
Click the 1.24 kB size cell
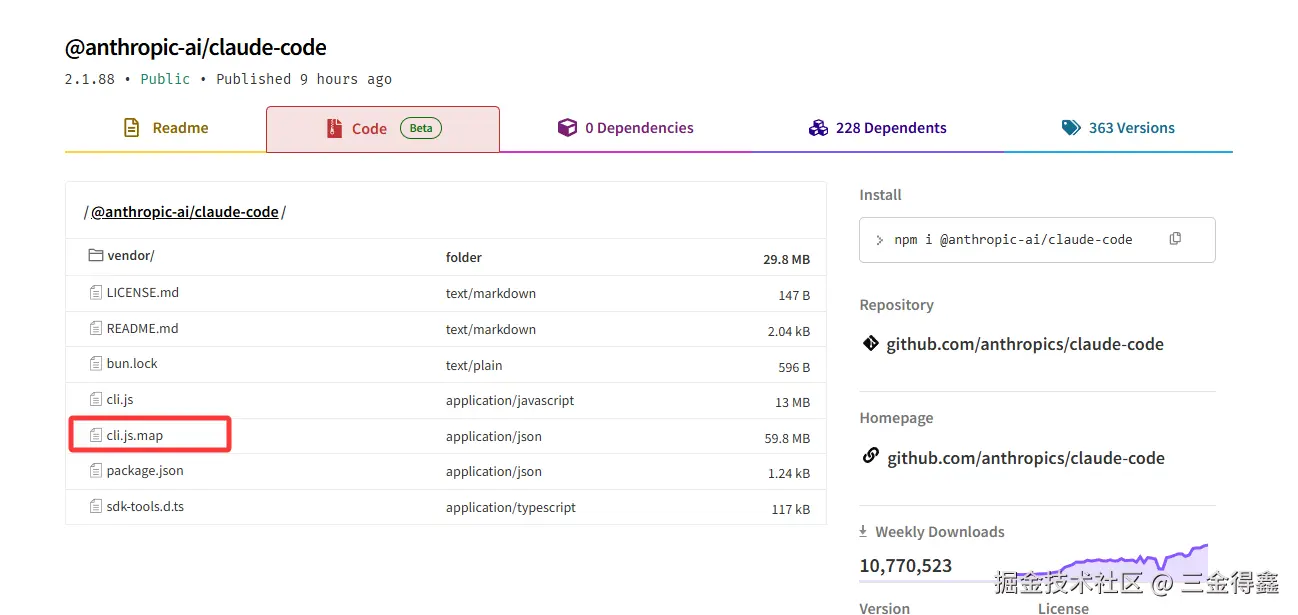click(x=789, y=473)
